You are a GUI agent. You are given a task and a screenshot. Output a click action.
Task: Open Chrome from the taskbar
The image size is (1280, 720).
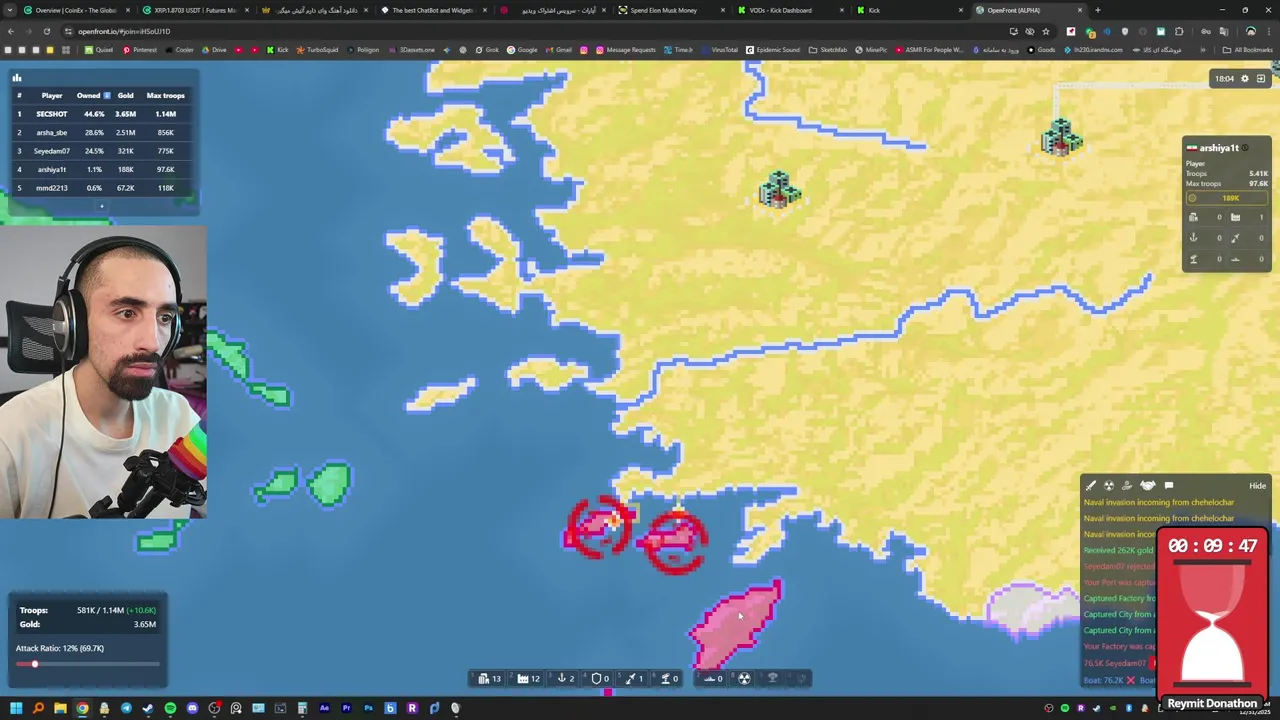click(x=82, y=708)
